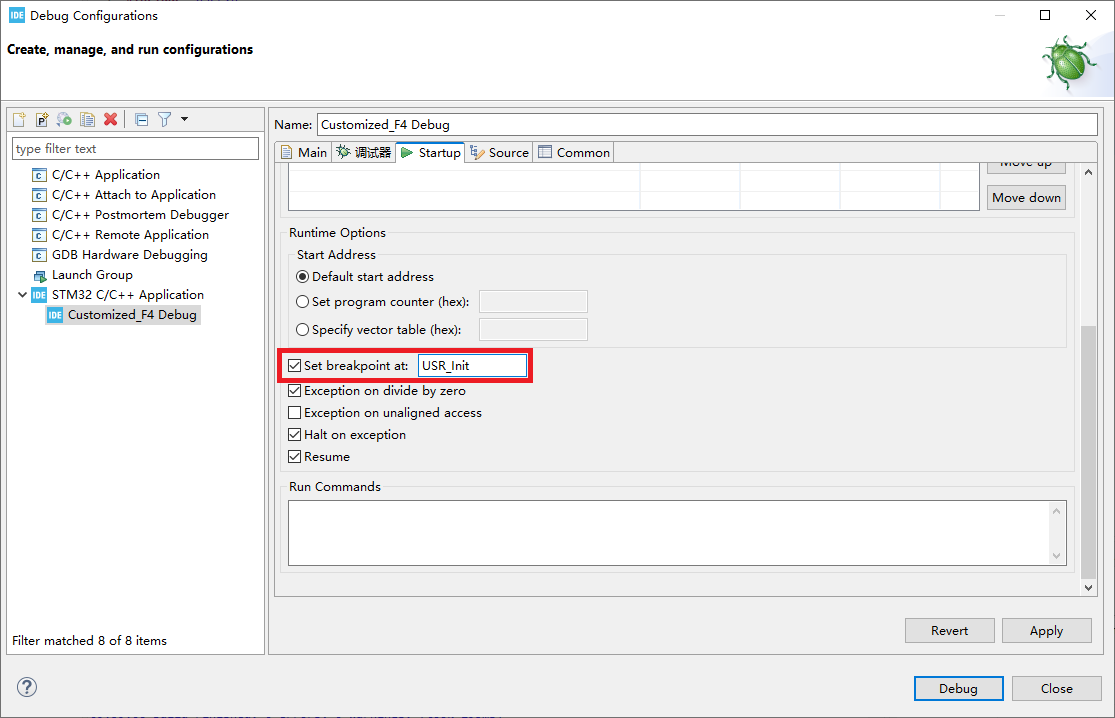
Task: Start debugging with the Debug button
Action: (x=957, y=688)
